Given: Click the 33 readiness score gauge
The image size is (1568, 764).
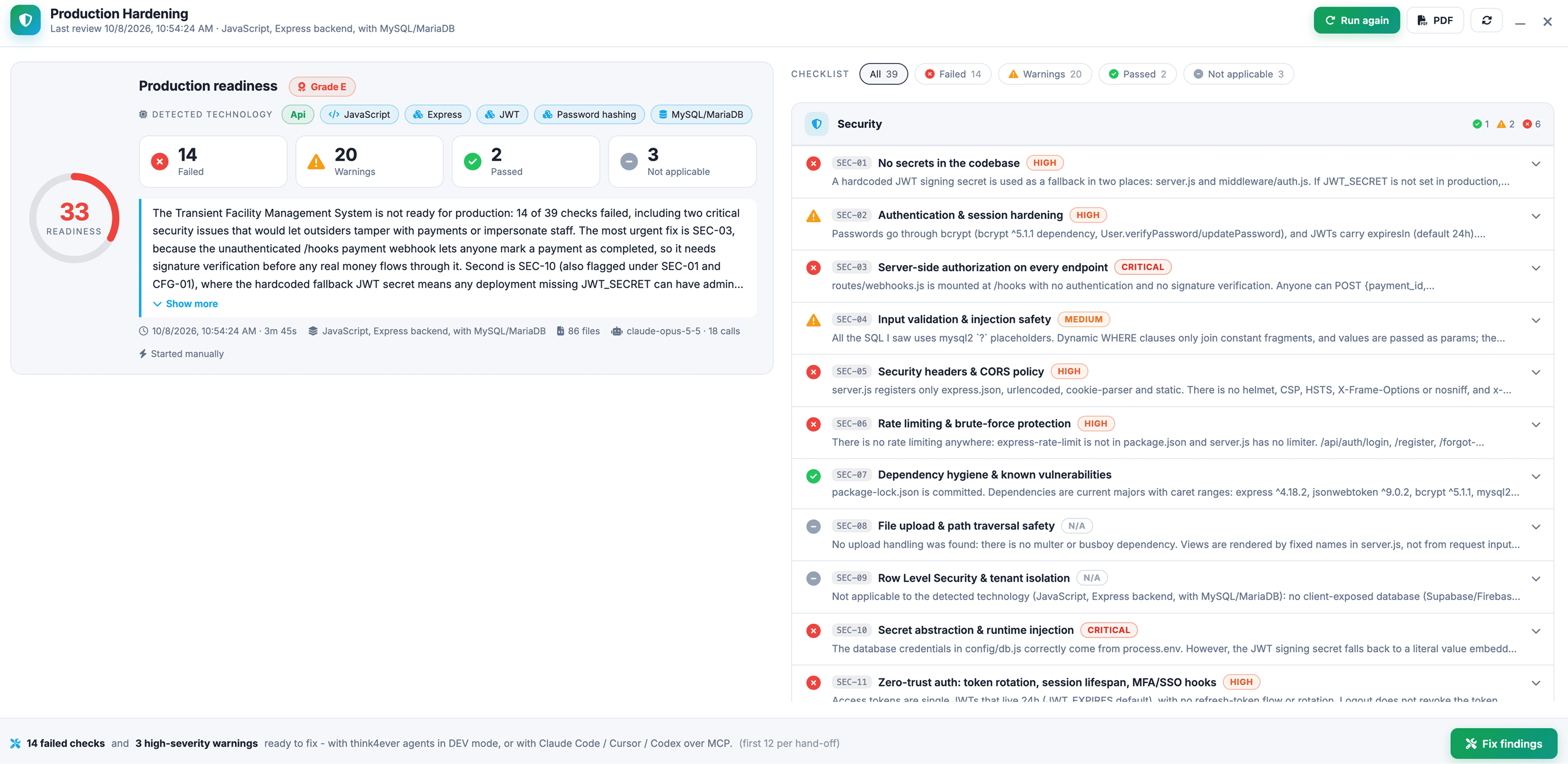Looking at the screenshot, I should (x=74, y=218).
